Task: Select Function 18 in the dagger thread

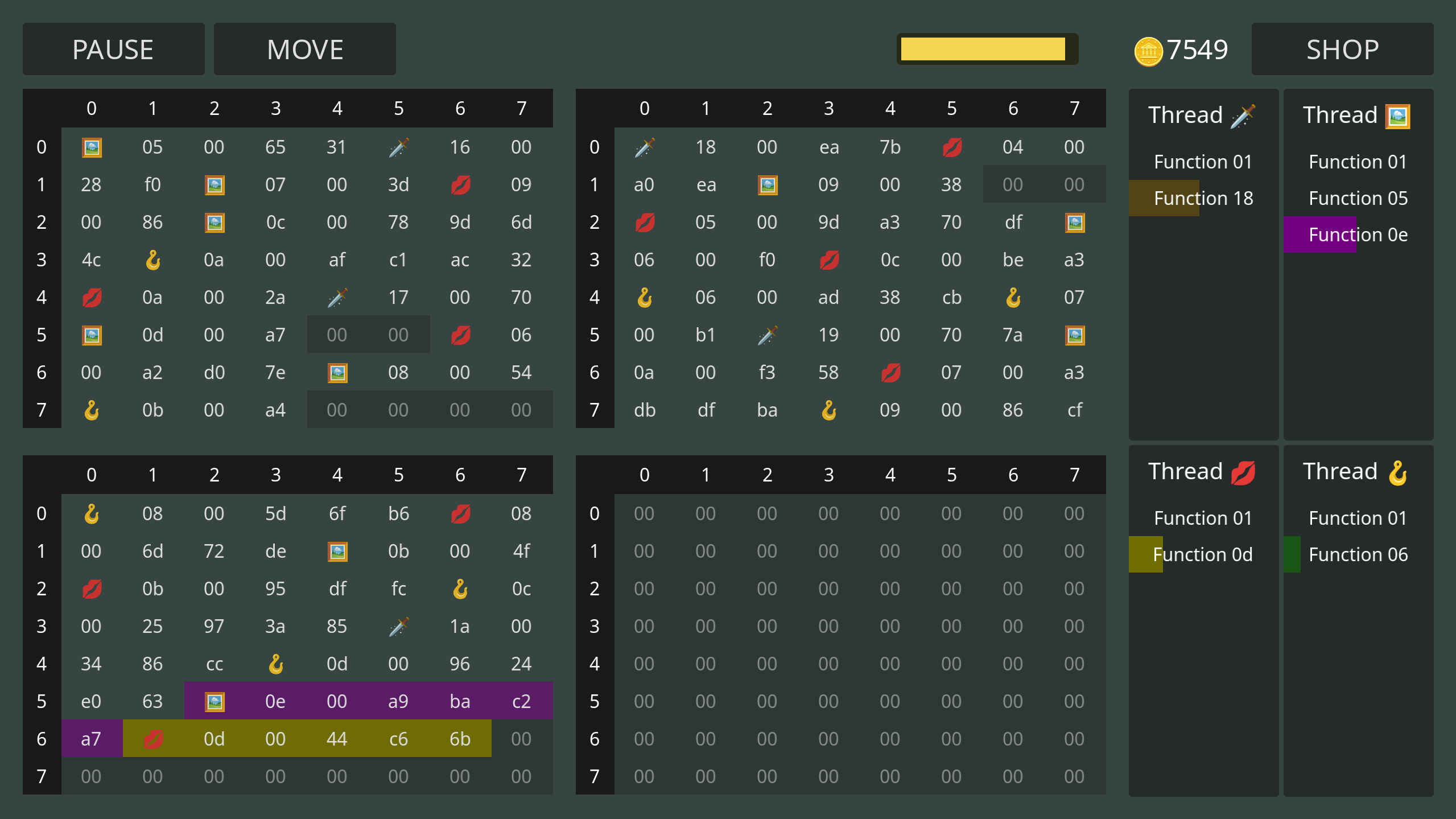Action: point(1203,199)
